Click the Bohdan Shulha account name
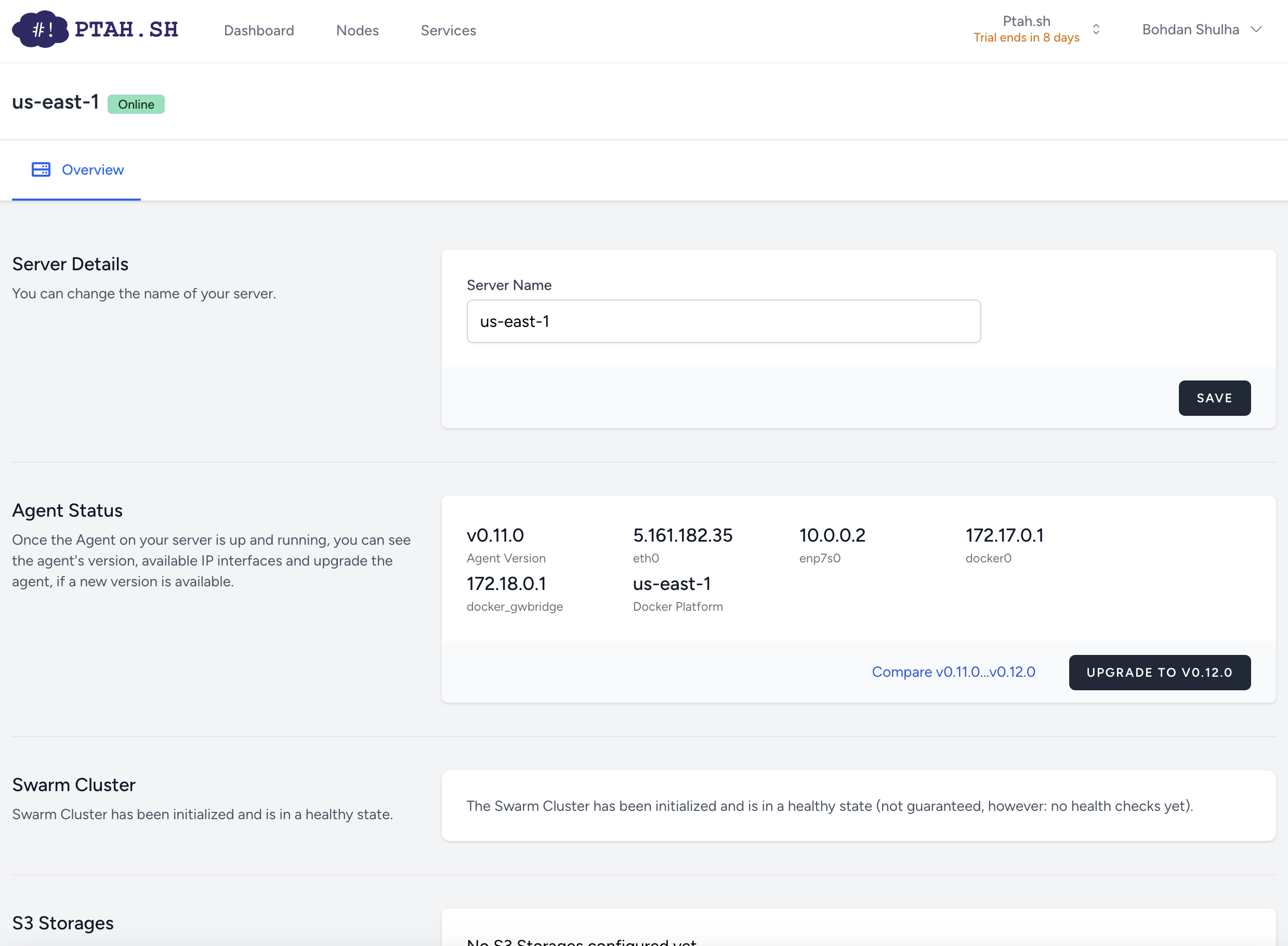Screen dimensions: 1288x946 tap(1191, 29)
